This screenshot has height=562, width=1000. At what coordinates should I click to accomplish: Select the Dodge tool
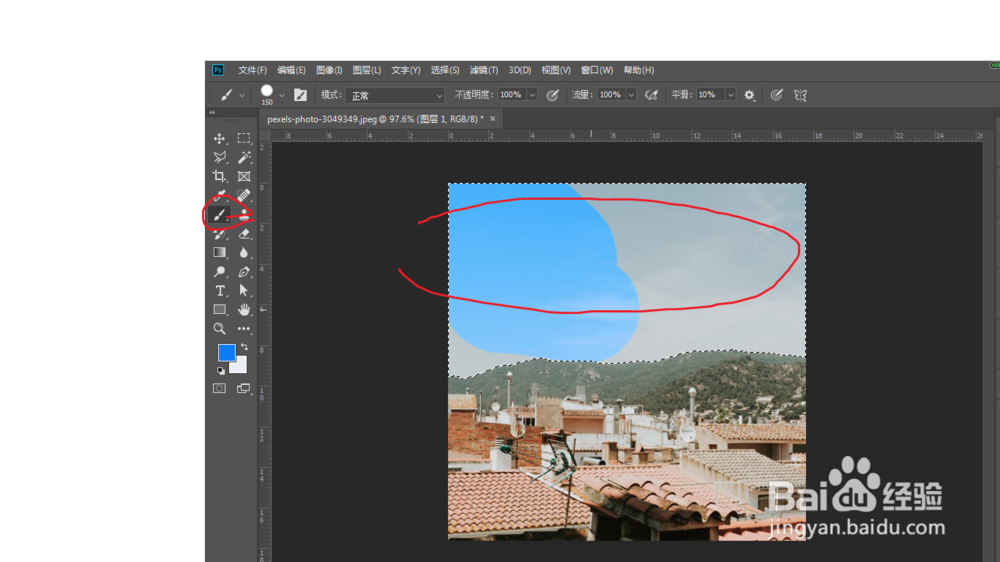(219, 272)
